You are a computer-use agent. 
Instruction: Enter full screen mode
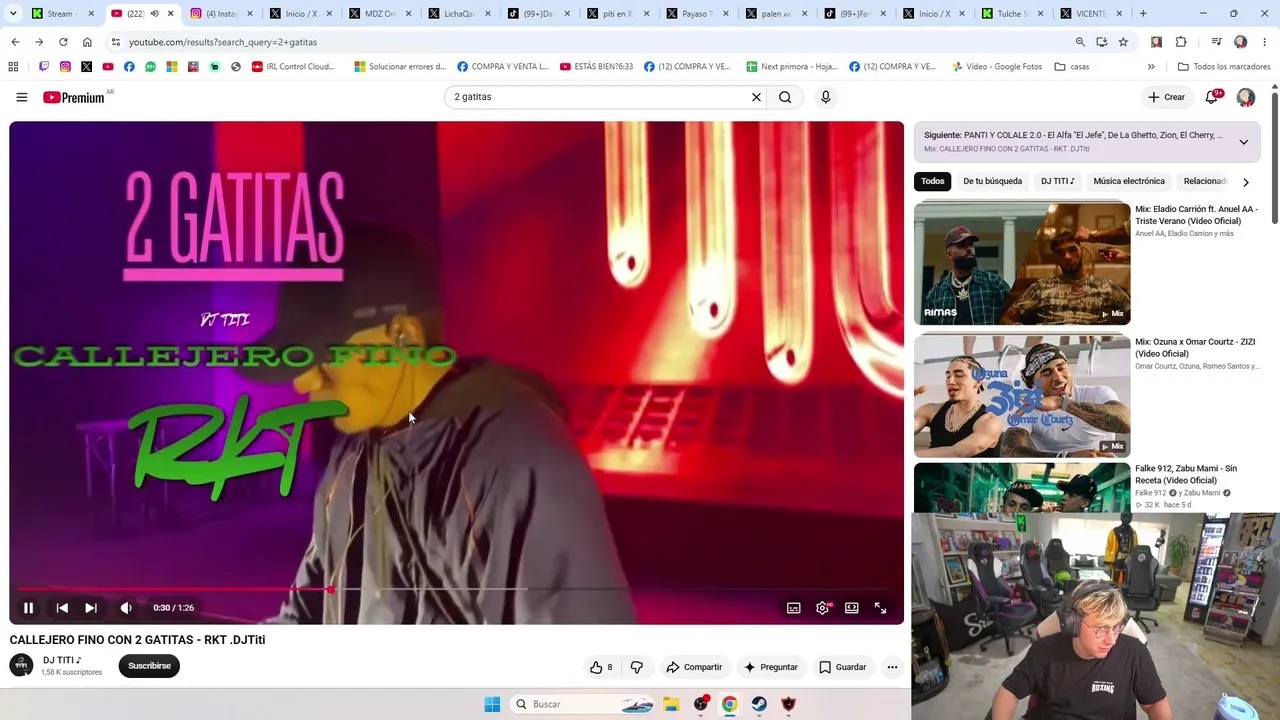point(881,608)
